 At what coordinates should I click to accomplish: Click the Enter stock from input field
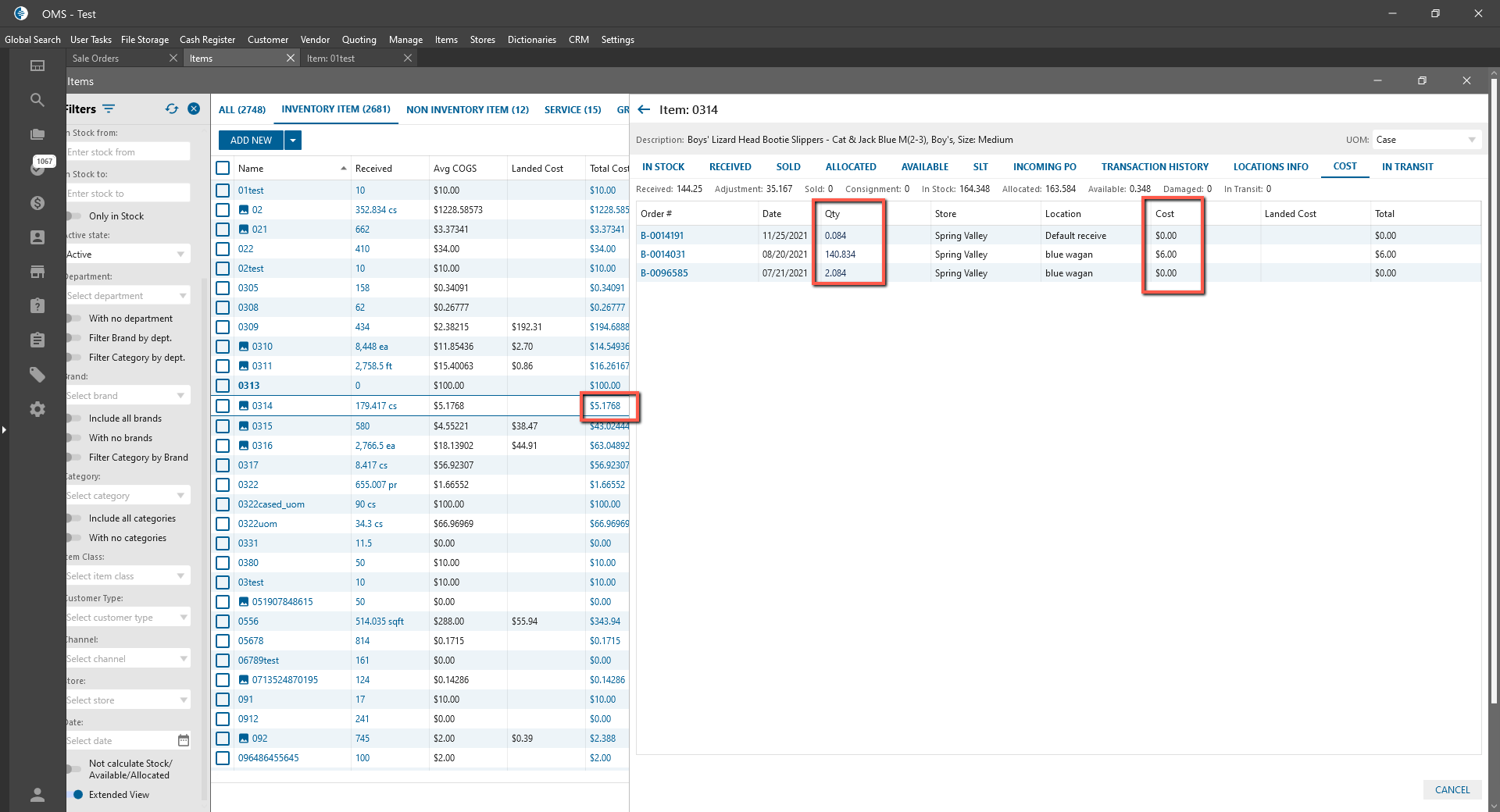128,152
